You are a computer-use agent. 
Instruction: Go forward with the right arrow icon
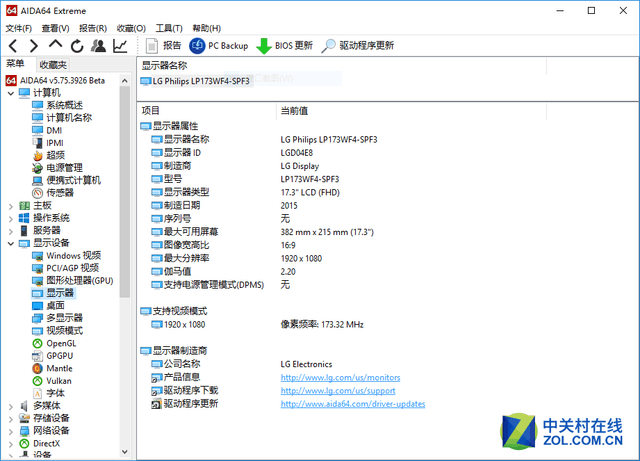(33, 46)
